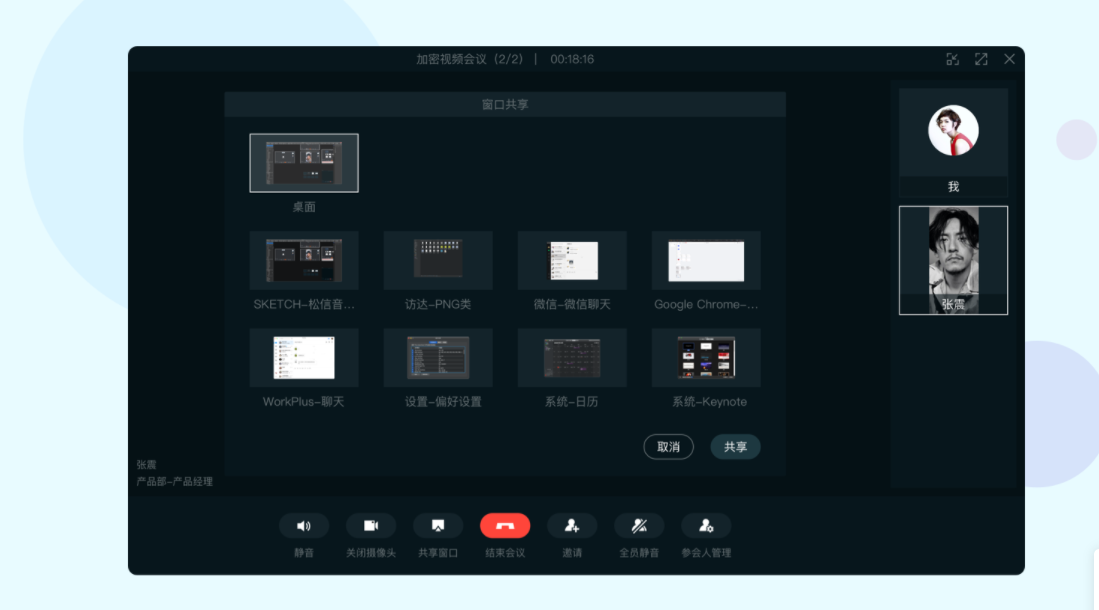Invite participants using the 邀请 icon
This screenshot has width=1099, height=610.
572,526
